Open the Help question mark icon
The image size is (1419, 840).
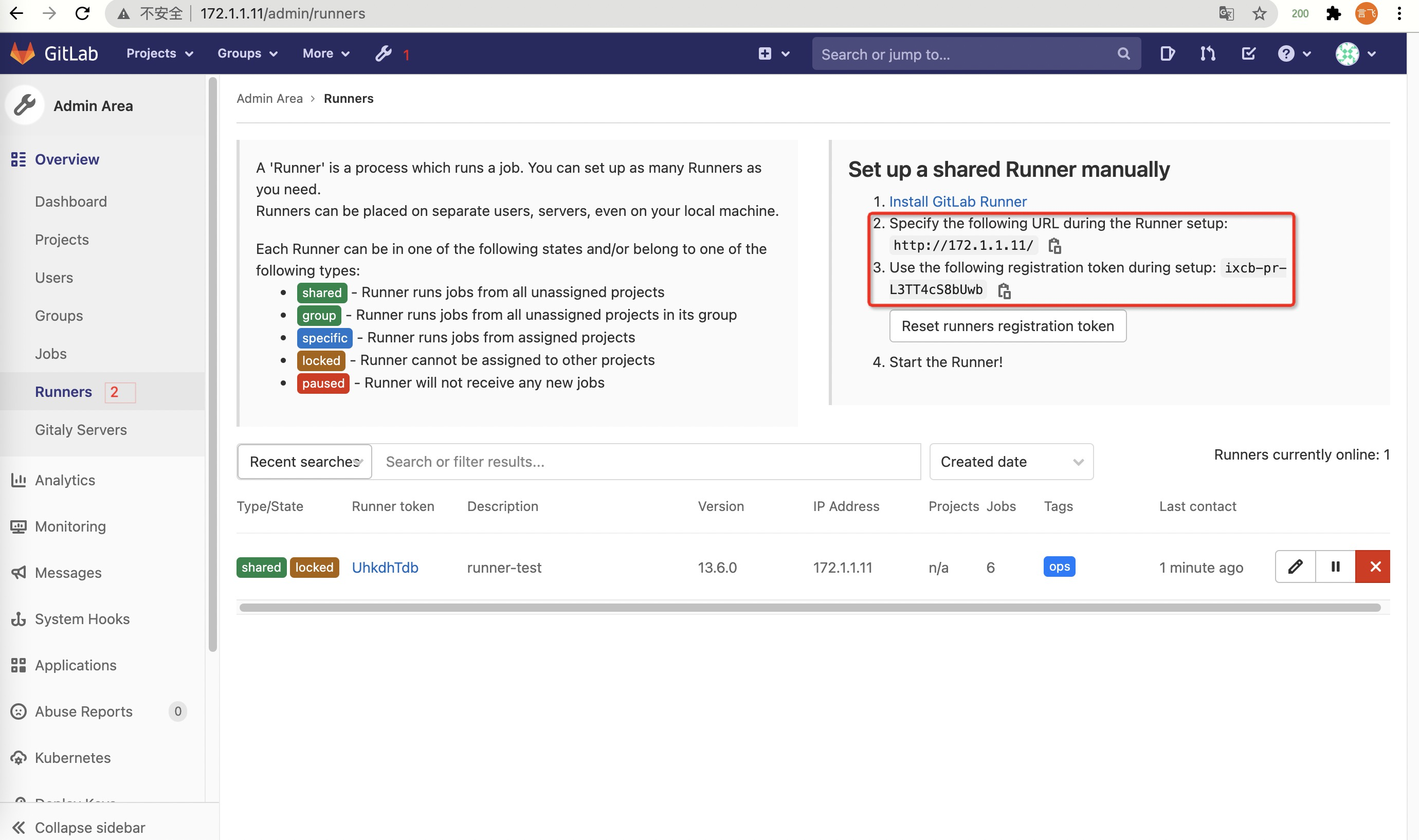(1286, 54)
